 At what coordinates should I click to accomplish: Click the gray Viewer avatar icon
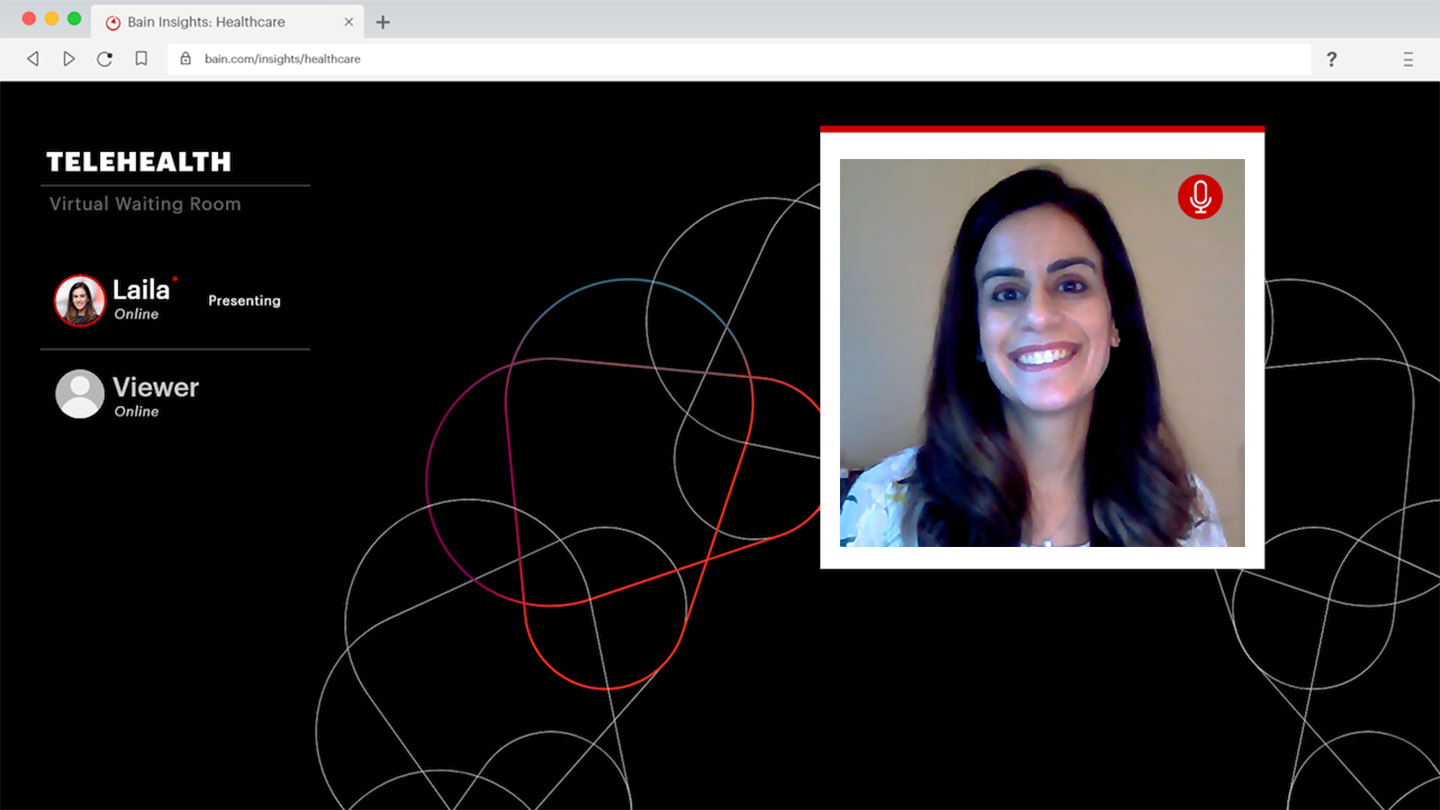pos(80,394)
